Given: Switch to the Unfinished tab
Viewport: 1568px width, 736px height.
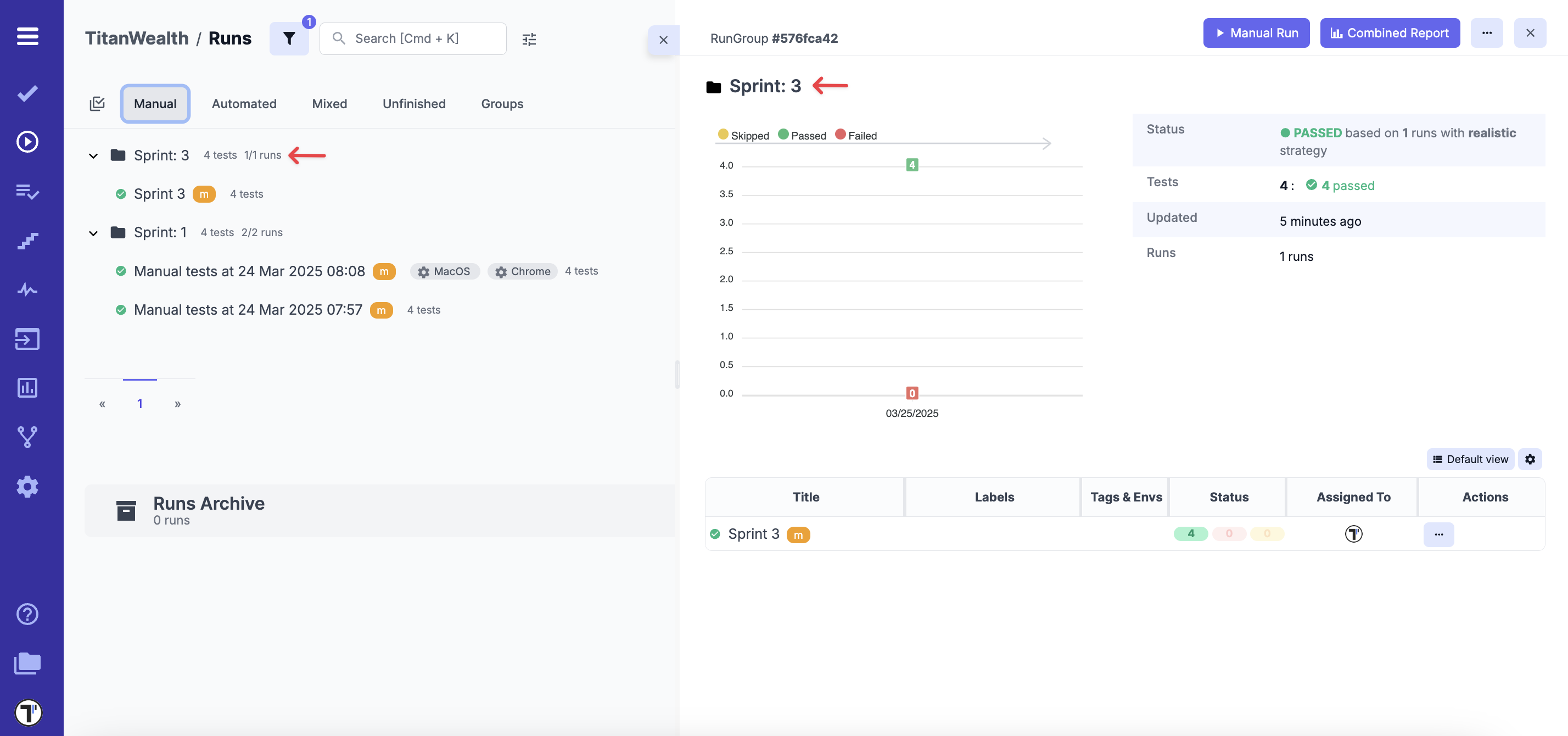Looking at the screenshot, I should [414, 103].
